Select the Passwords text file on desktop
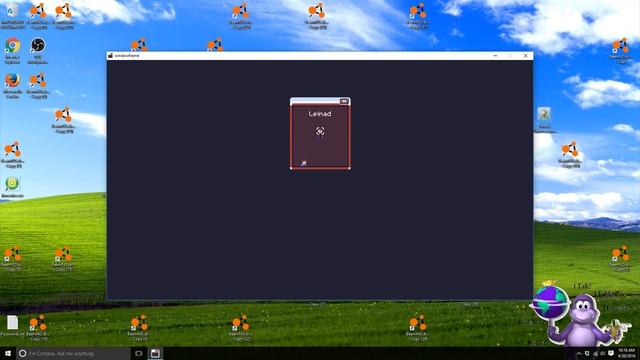 (12, 325)
